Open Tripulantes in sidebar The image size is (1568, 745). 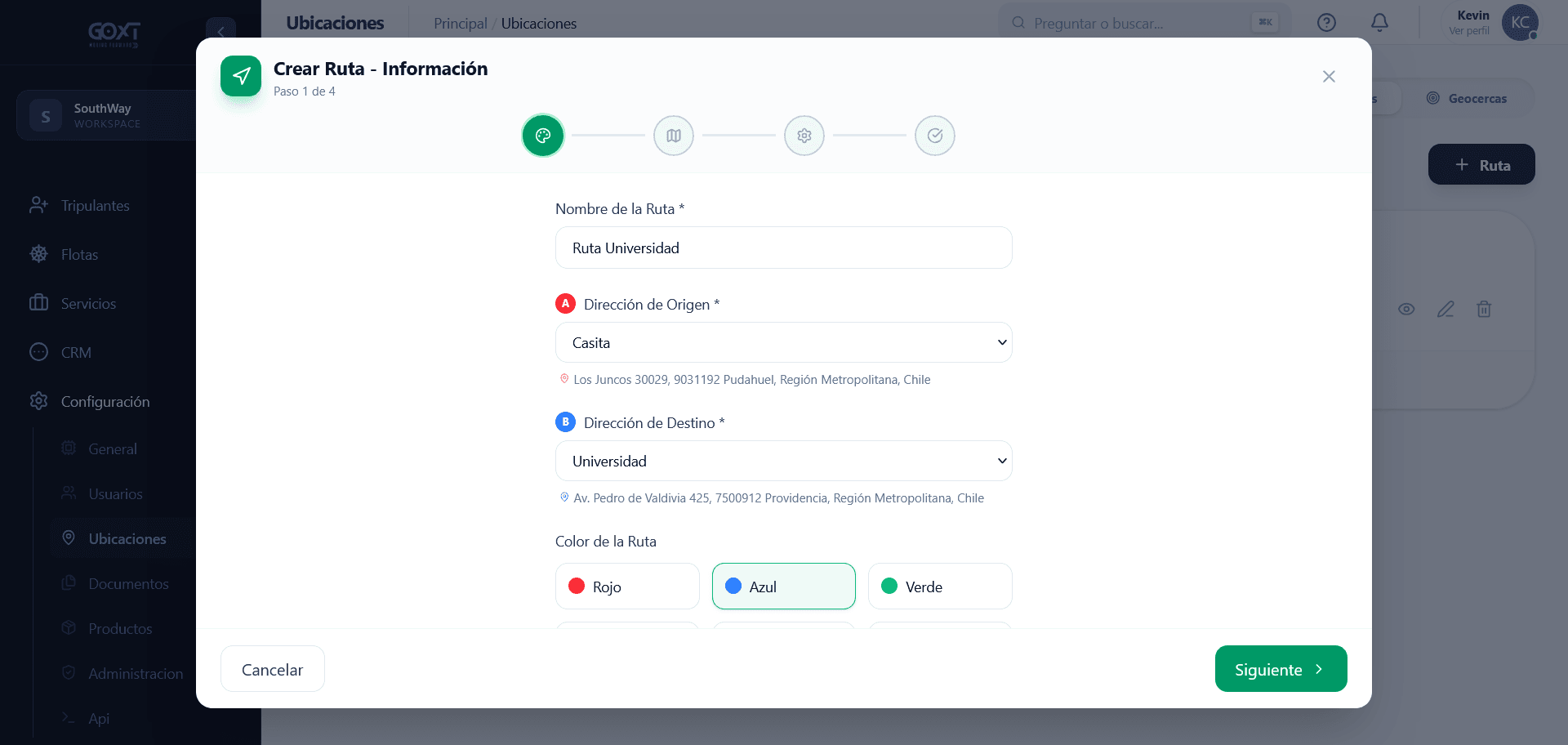coord(96,206)
